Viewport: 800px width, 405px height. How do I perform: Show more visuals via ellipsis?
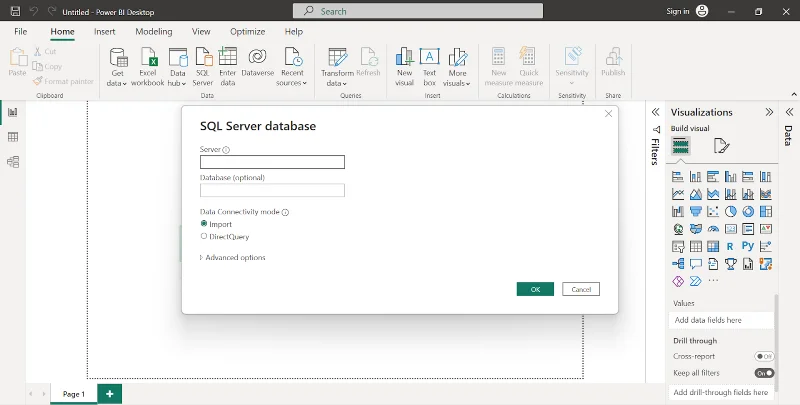713,281
